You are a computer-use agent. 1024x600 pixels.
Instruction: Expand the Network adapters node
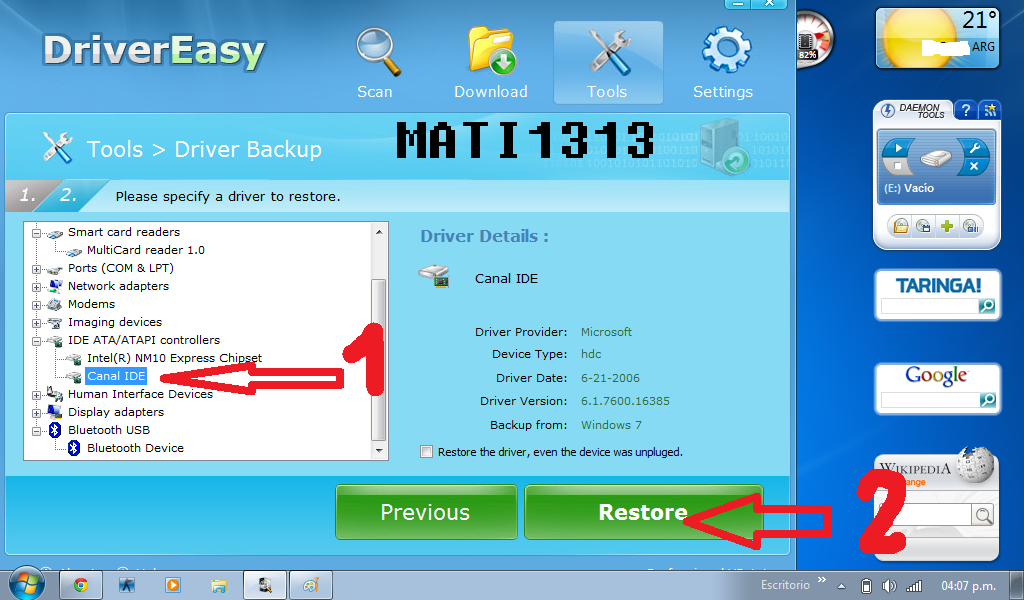[37, 287]
